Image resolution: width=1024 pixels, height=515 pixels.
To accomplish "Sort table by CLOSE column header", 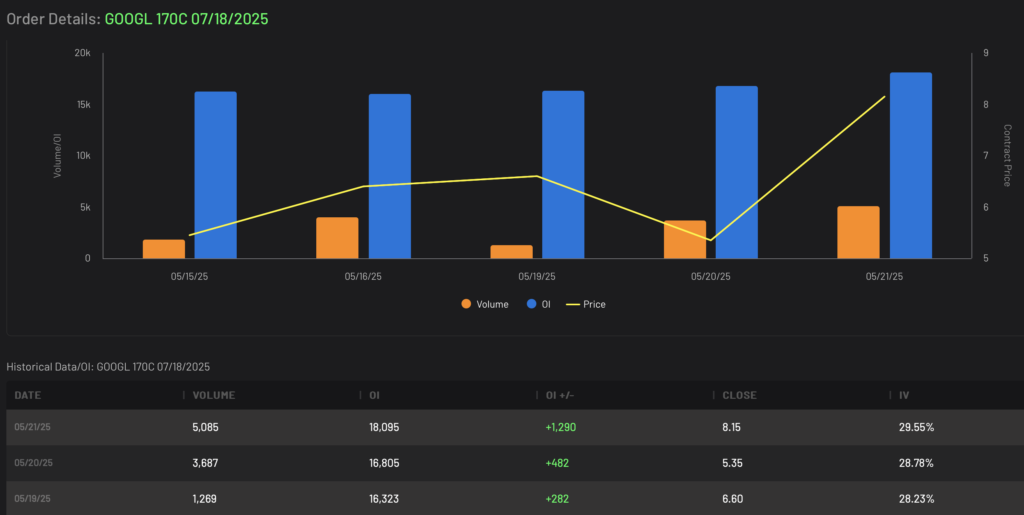I will click(x=739, y=396).
